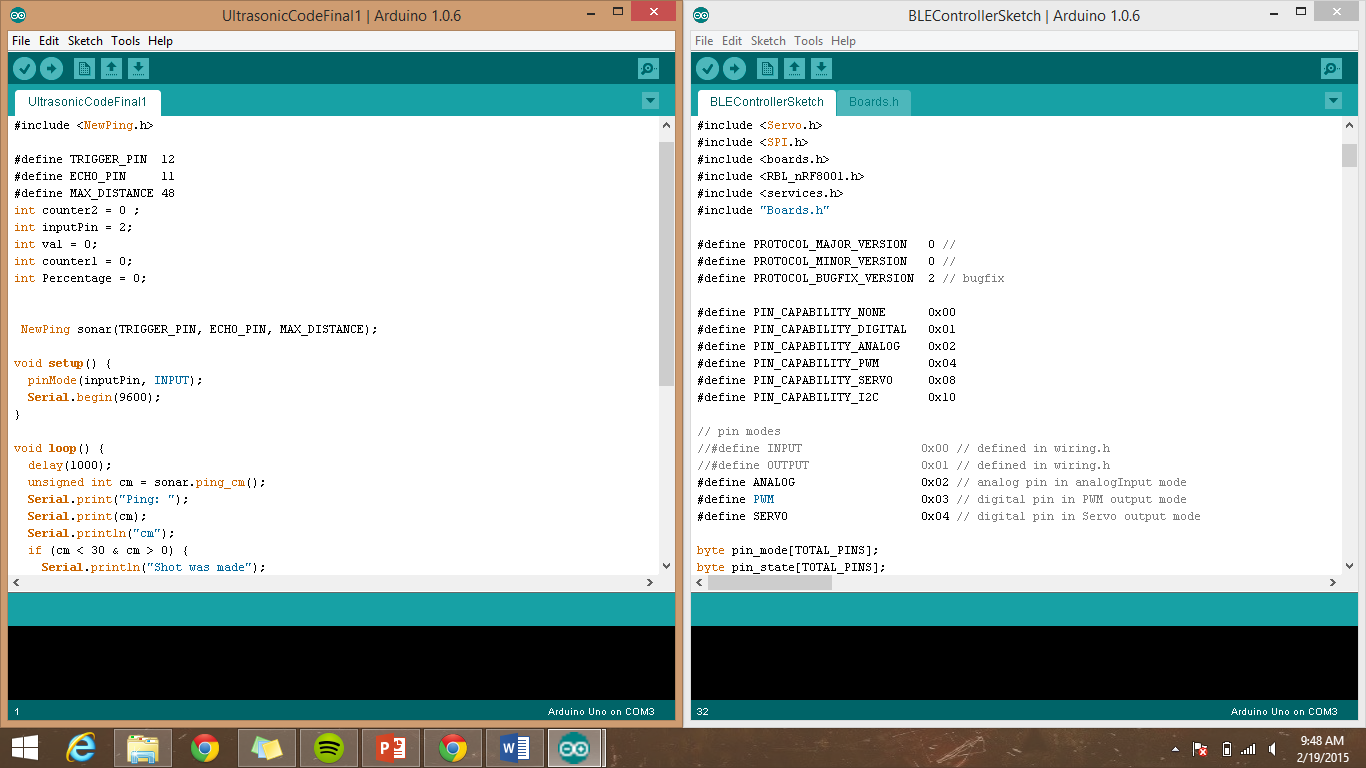Click scroll left arrow in UltrasonicCodeFinal1 editor
The width and height of the screenshot is (1366, 768).
pos(16,582)
